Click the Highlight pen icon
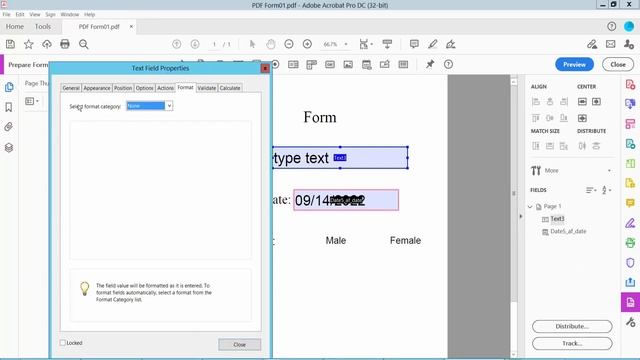Screen dimensions: 640x360 click(433, 44)
